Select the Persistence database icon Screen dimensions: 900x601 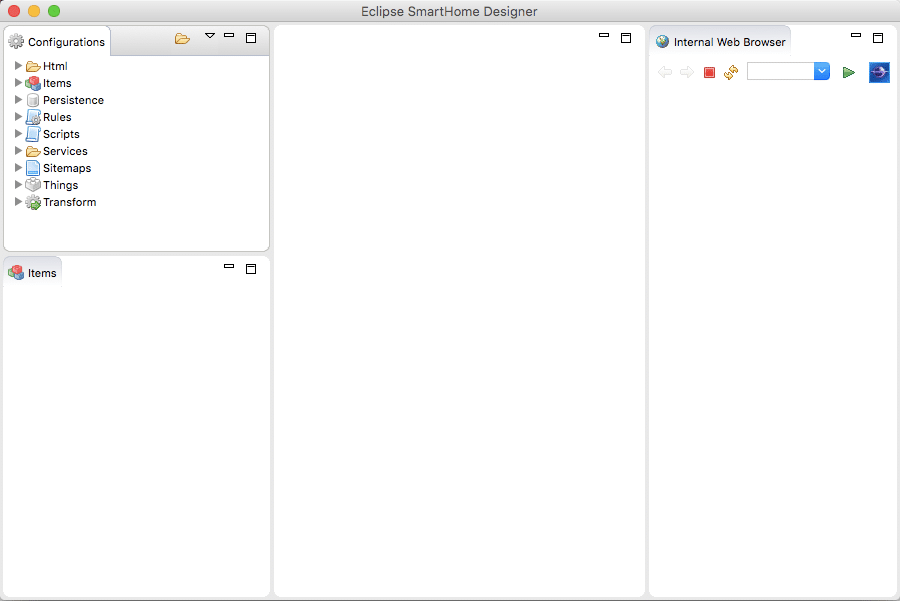[33, 100]
